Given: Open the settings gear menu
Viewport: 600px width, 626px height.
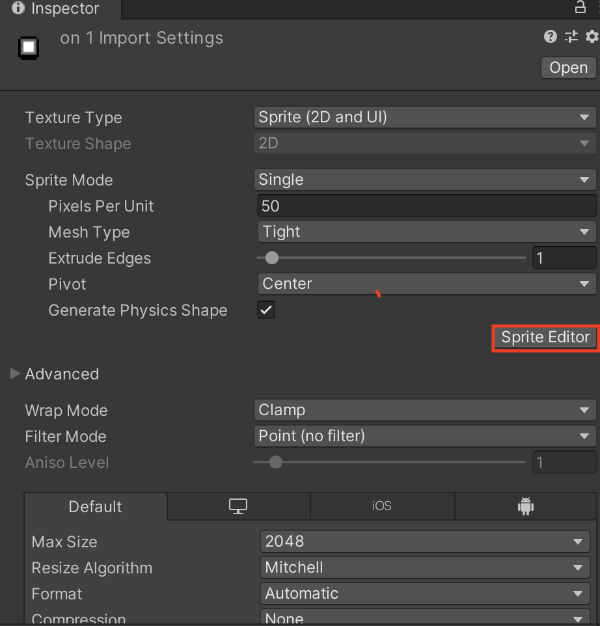Looking at the screenshot, I should [x=592, y=37].
